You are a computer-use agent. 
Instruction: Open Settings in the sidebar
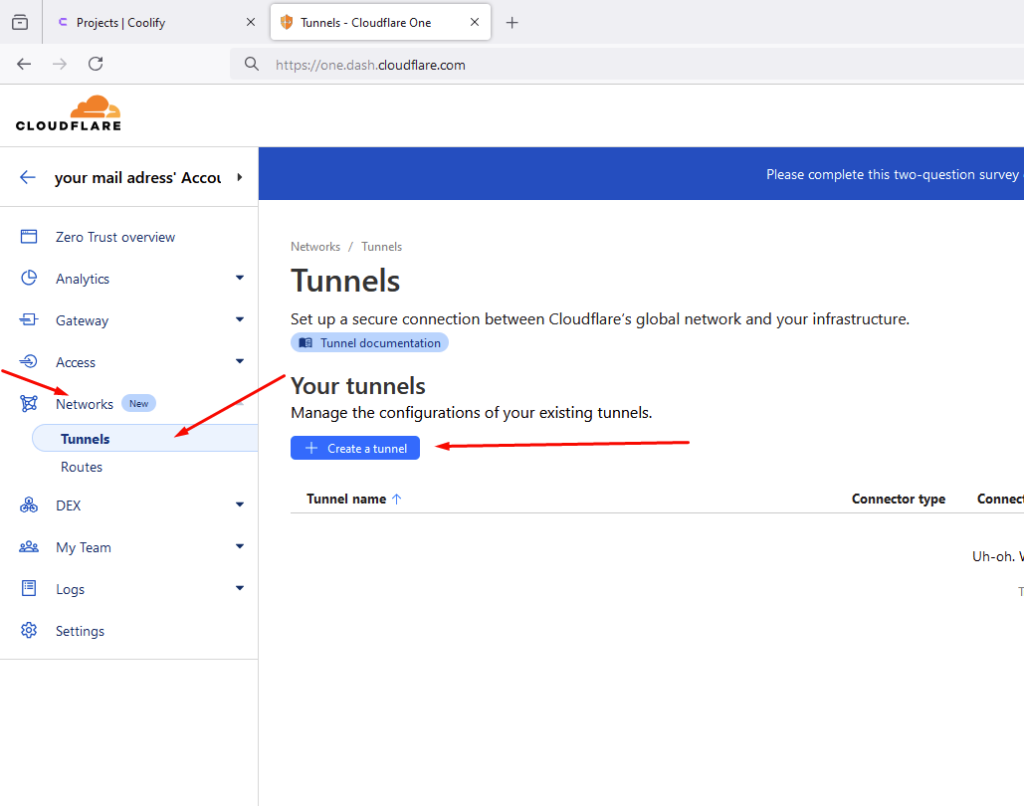80,631
